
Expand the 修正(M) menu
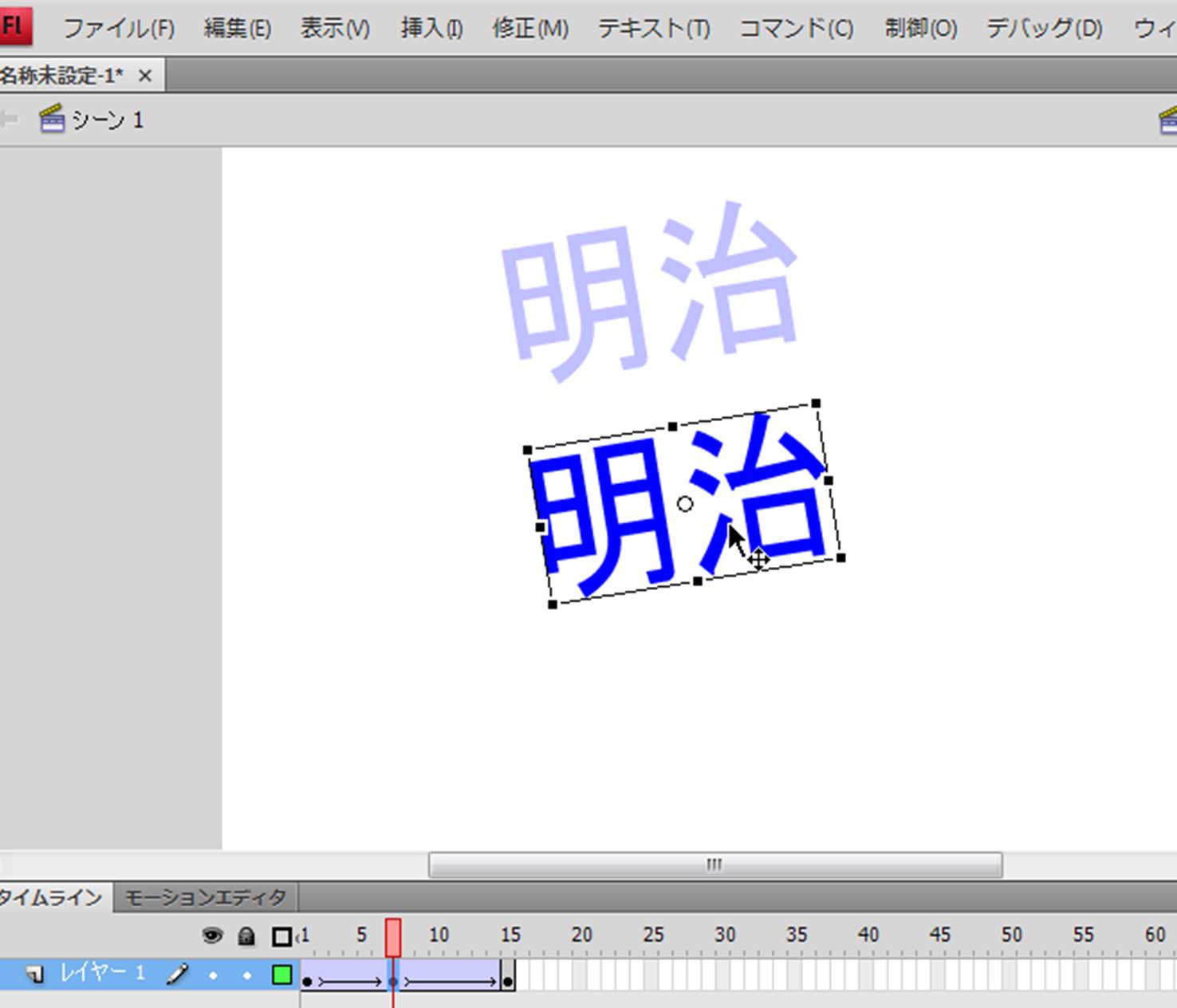click(530, 30)
